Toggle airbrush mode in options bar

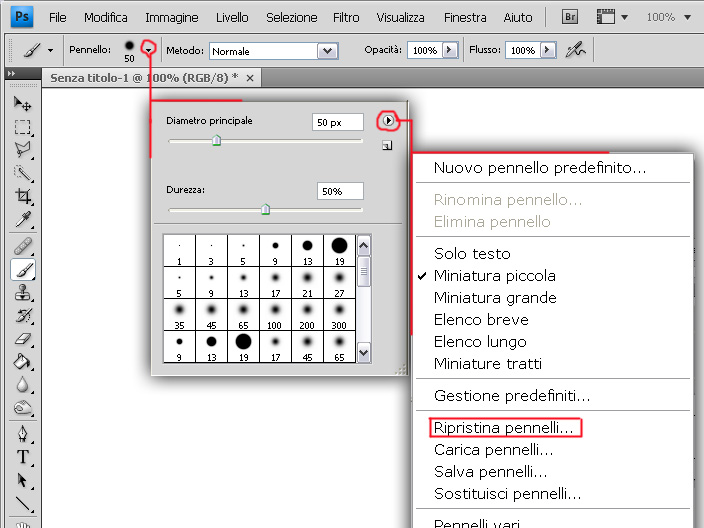(x=575, y=50)
